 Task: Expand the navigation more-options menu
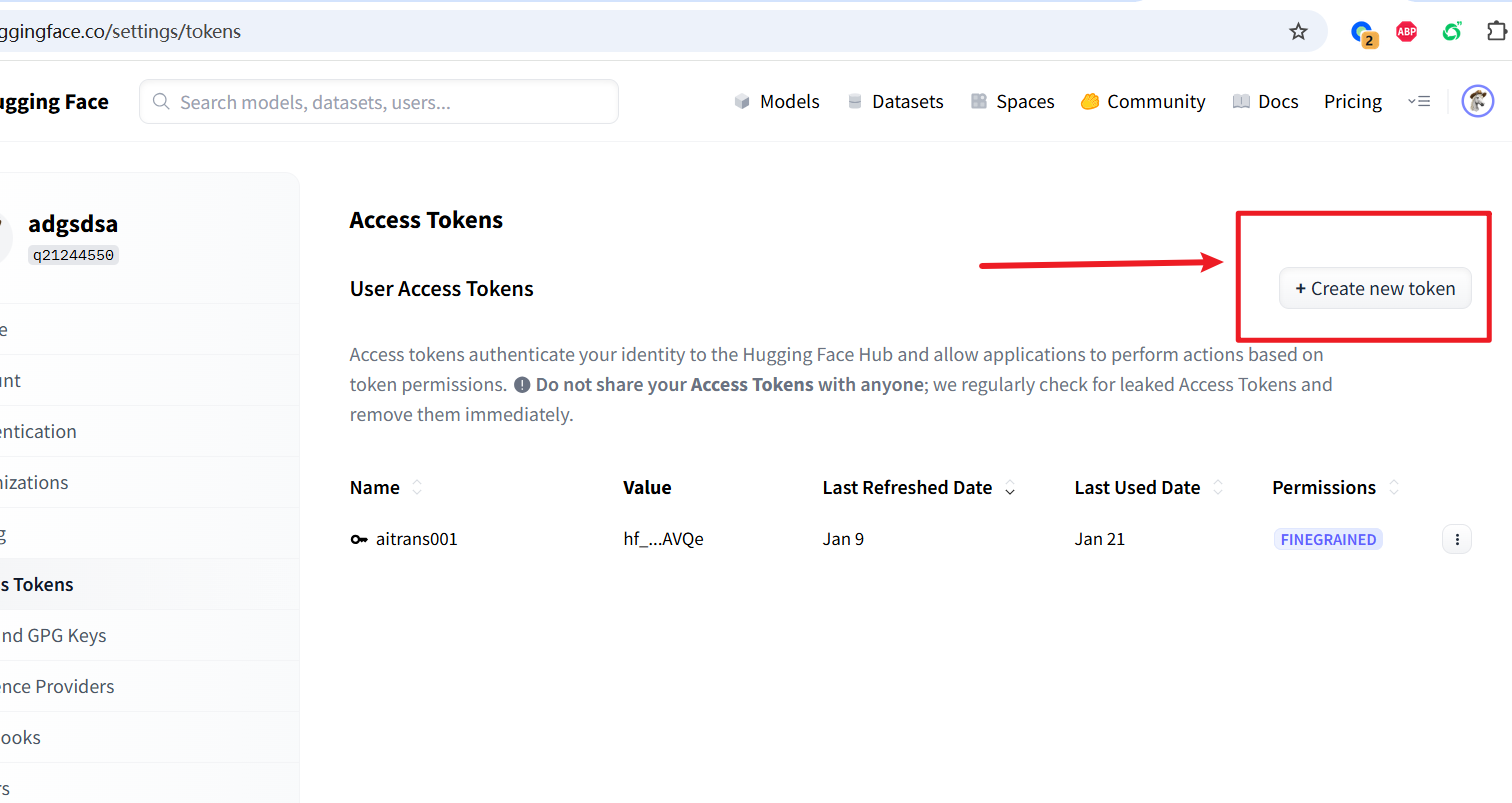click(1418, 101)
